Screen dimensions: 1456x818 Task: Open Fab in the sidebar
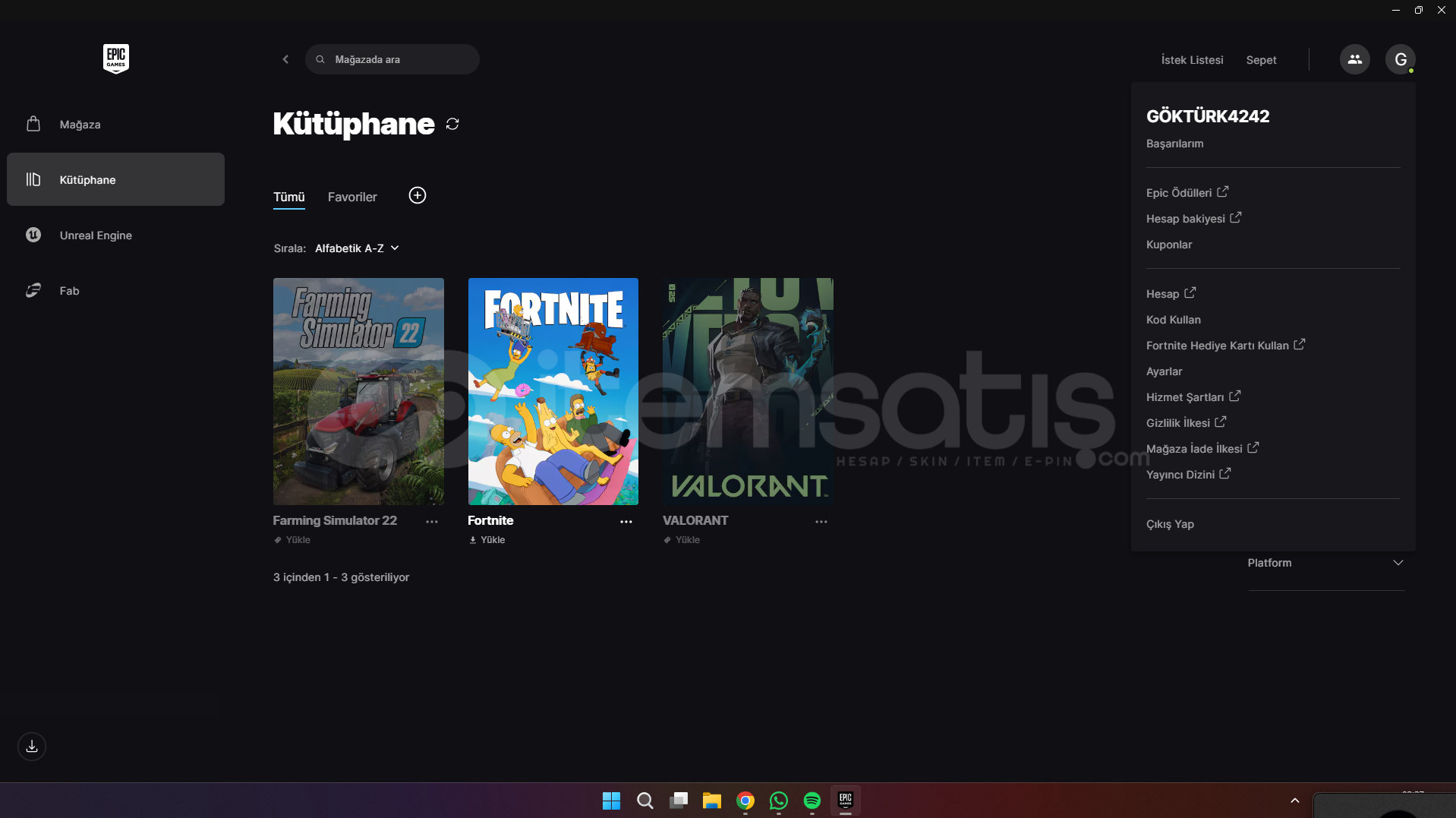pyautogui.click(x=115, y=291)
